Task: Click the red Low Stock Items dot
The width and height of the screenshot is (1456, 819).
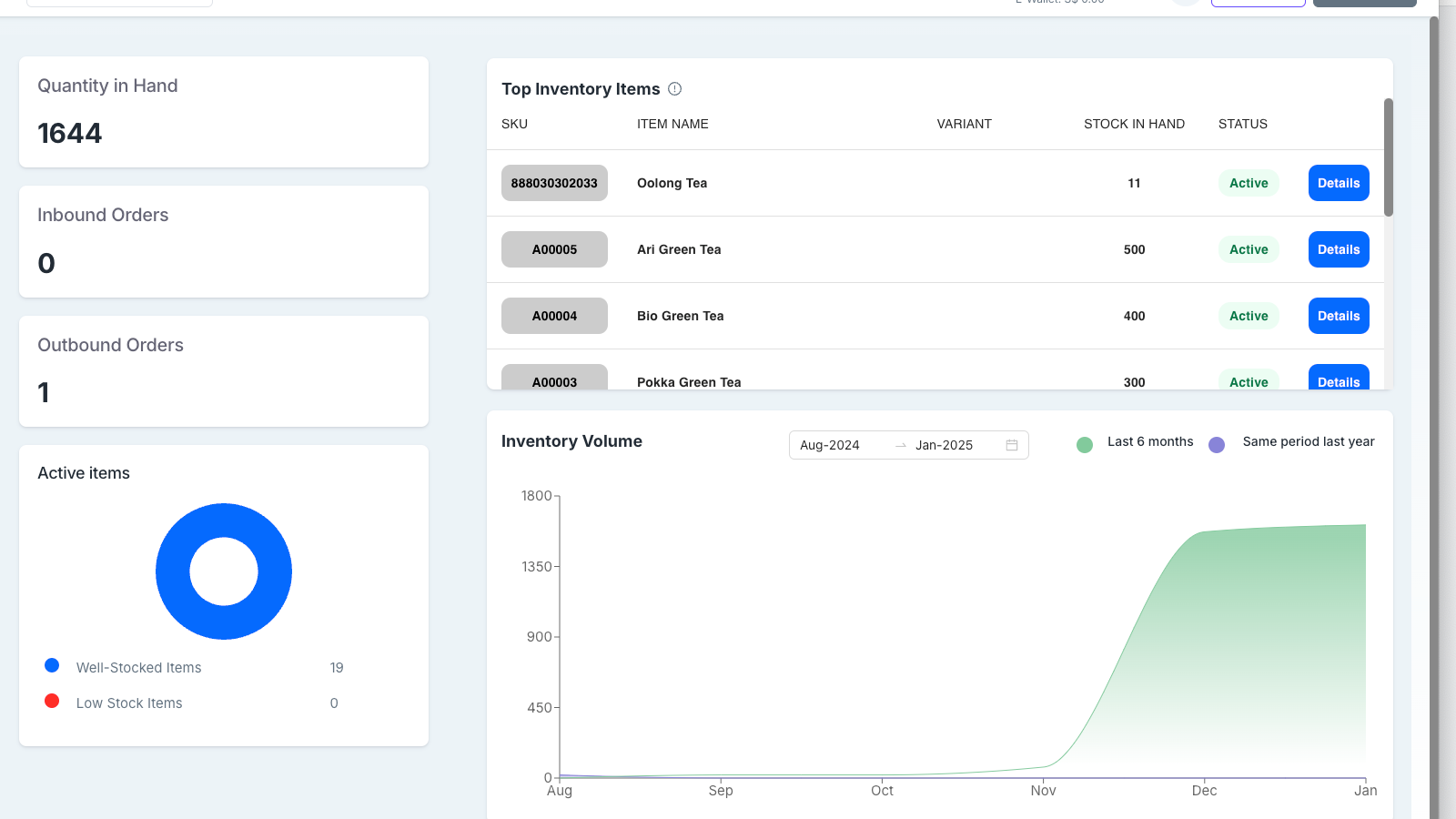Action: [x=52, y=702]
